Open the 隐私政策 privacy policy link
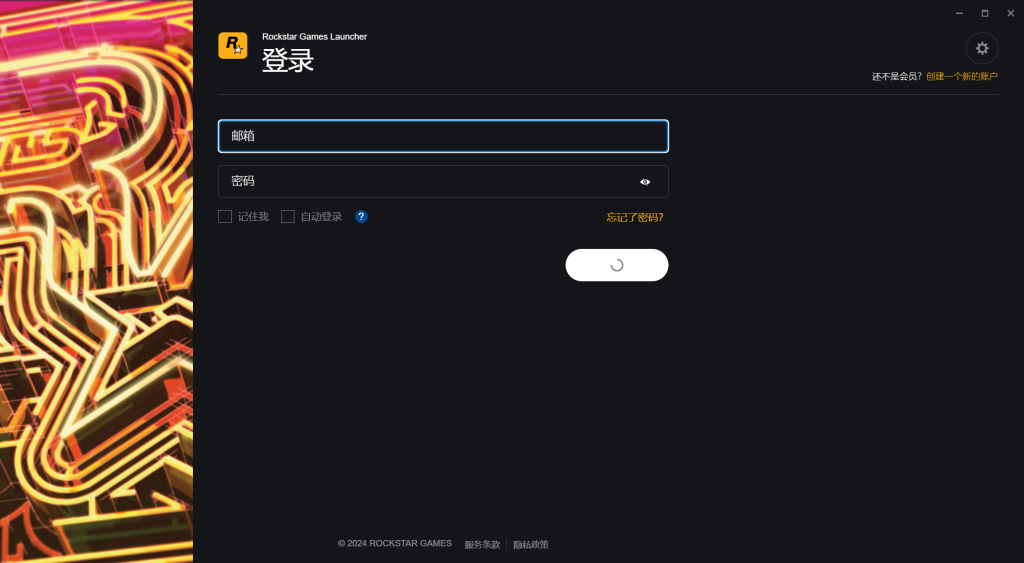 [530, 545]
